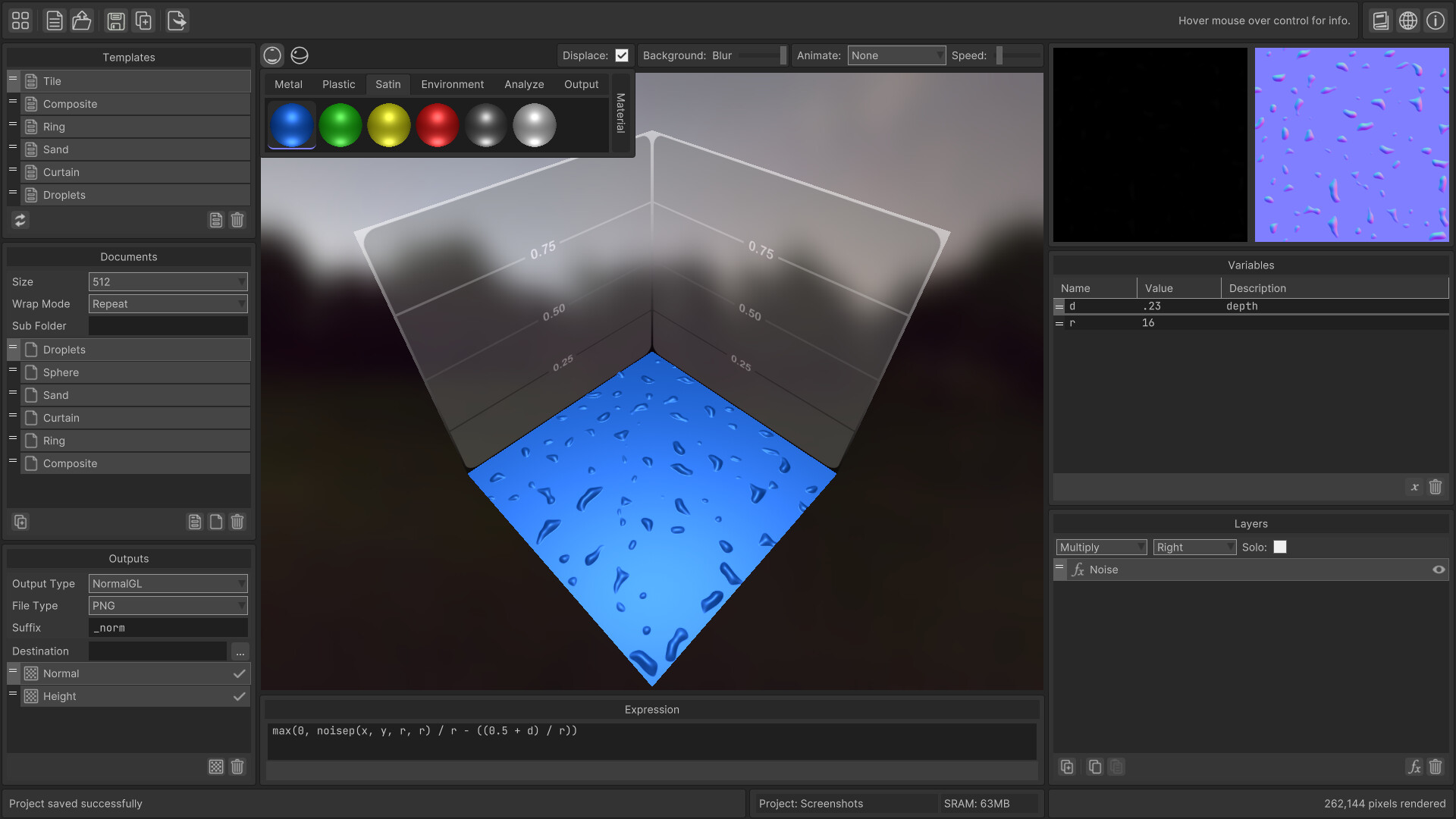Open the Output Type NormalGL dropdown
Image resolution: width=1456 pixels, height=819 pixels.
[168, 583]
